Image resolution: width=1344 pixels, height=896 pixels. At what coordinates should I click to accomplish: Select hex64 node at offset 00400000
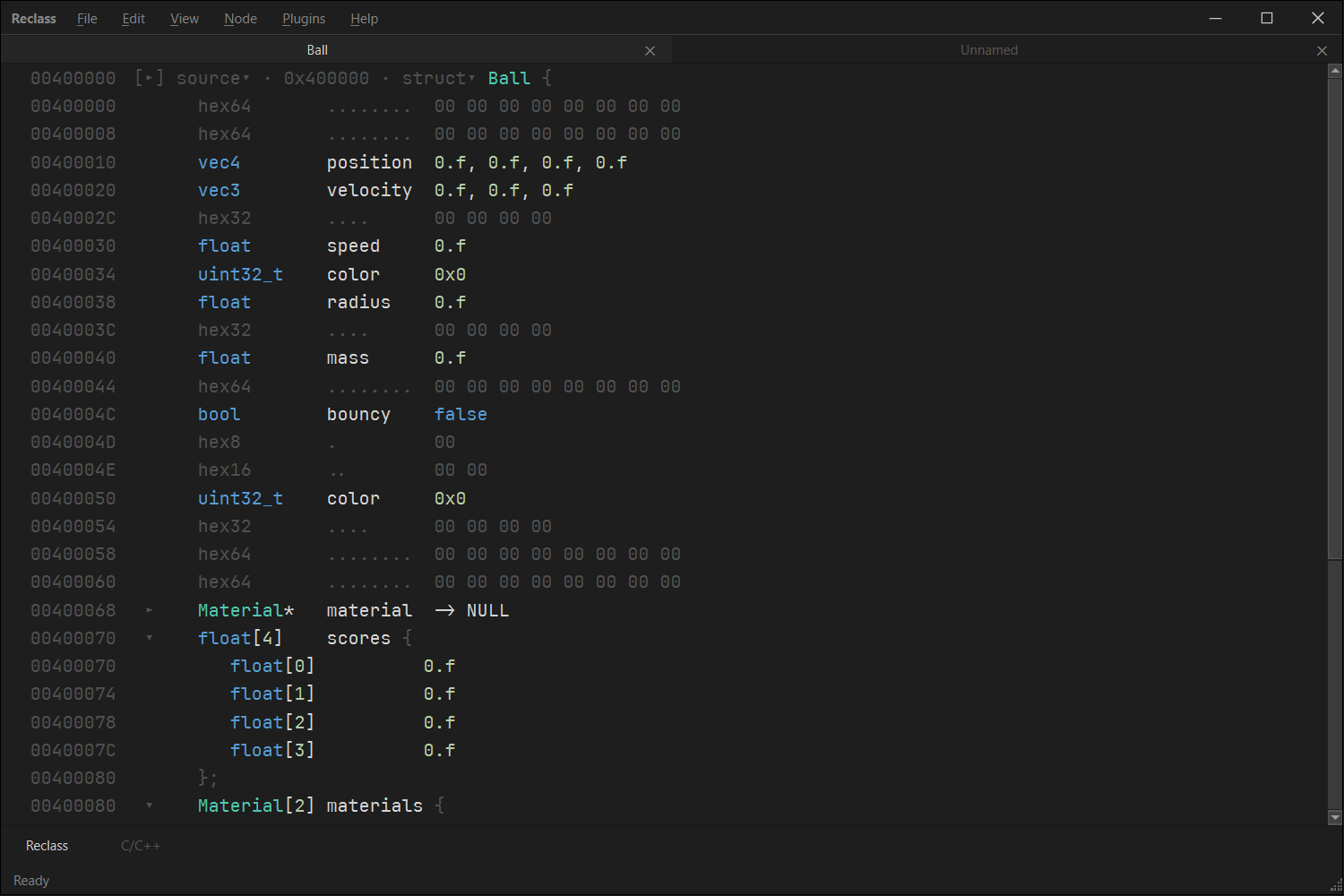pyautogui.click(x=224, y=106)
